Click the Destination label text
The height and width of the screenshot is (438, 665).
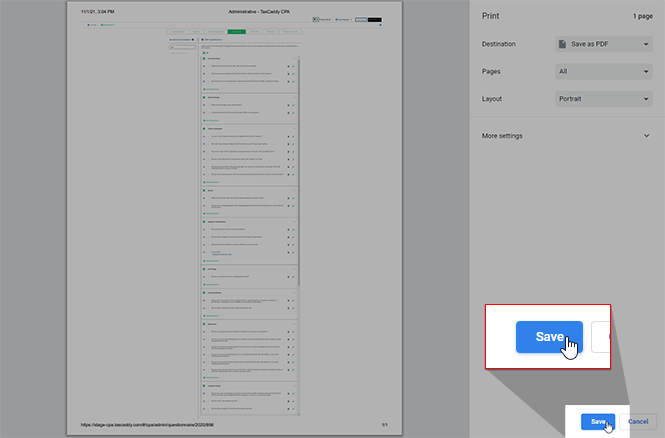(x=500, y=44)
